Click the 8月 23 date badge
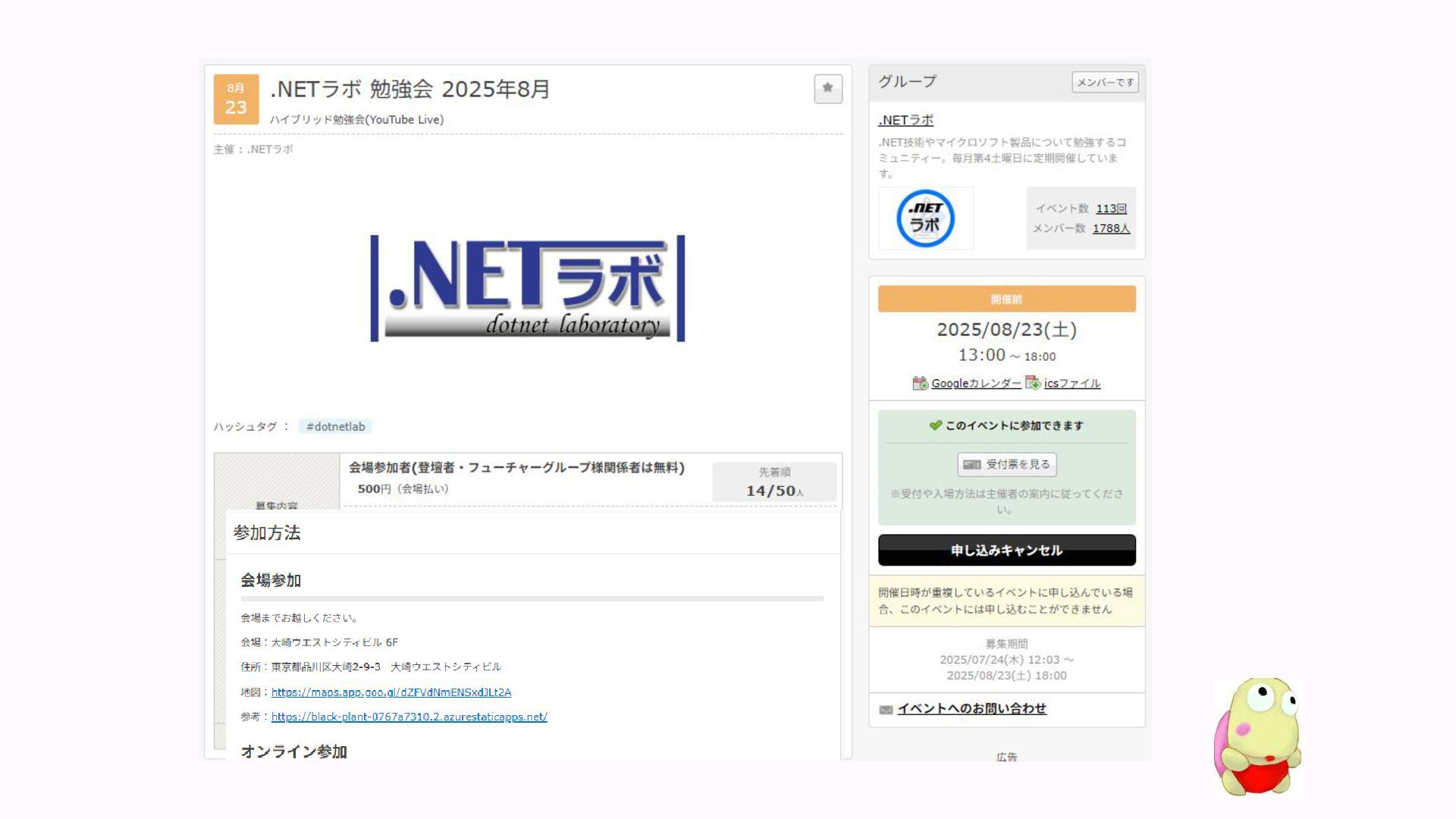The width and height of the screenshot is (1456, 819). coord(236,99)
